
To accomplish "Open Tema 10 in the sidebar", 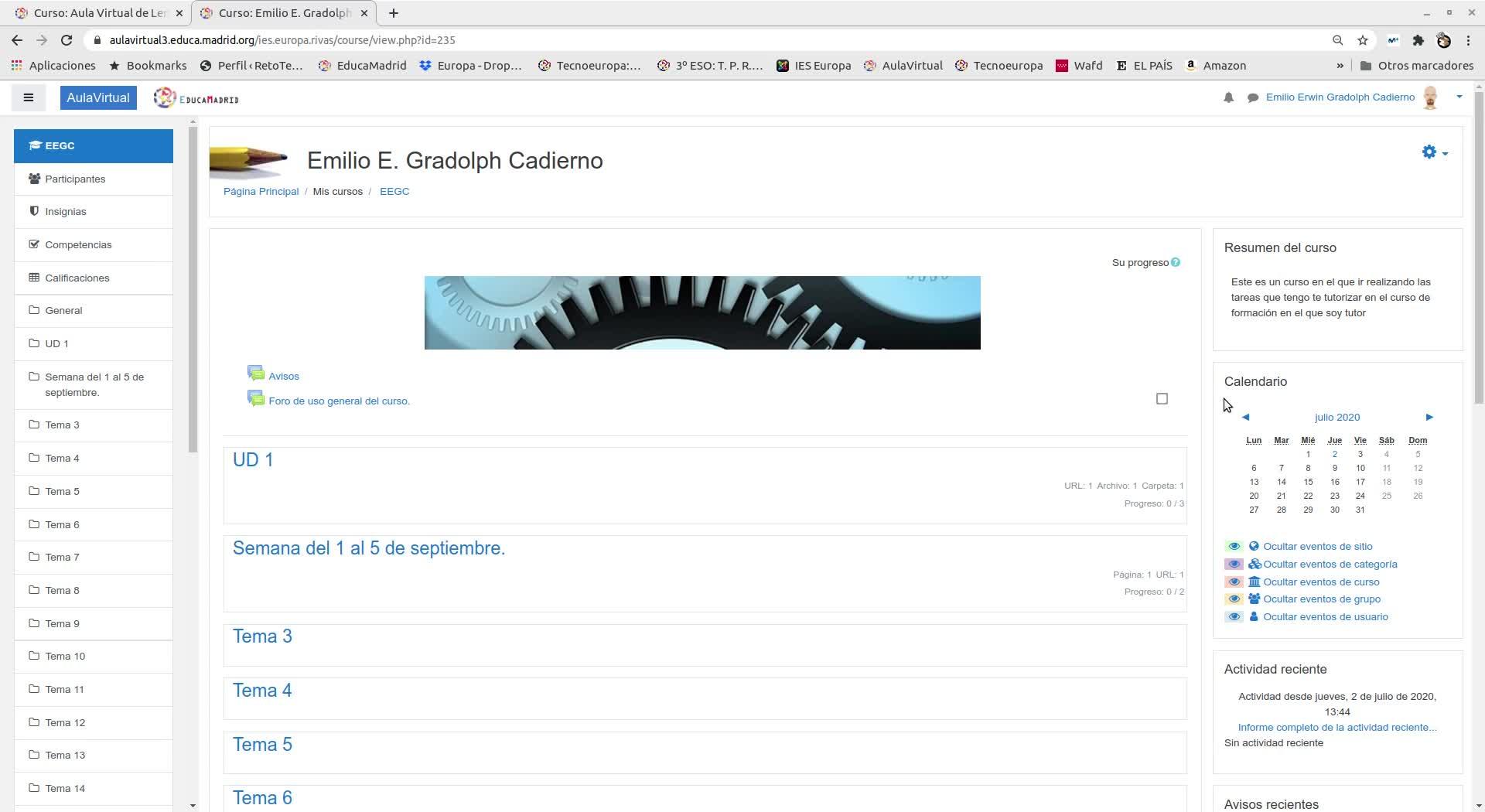I will click(x=94, y=657).
